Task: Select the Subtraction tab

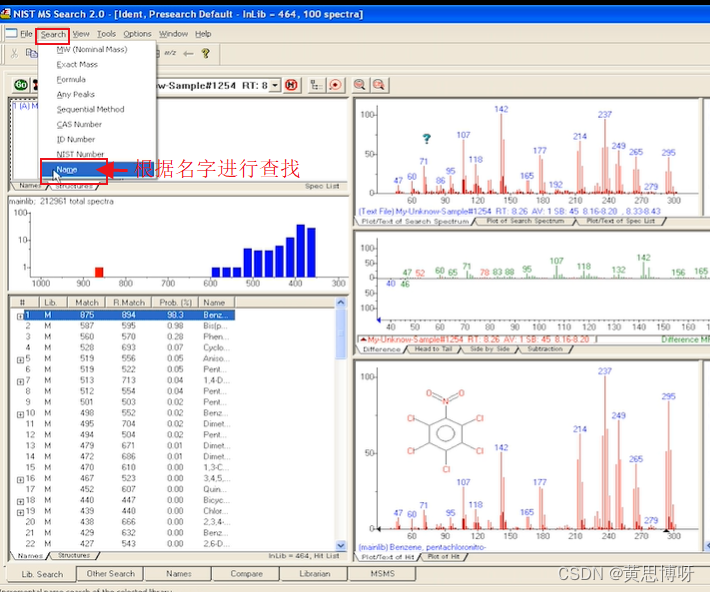Action: click(x=545, y=349)
